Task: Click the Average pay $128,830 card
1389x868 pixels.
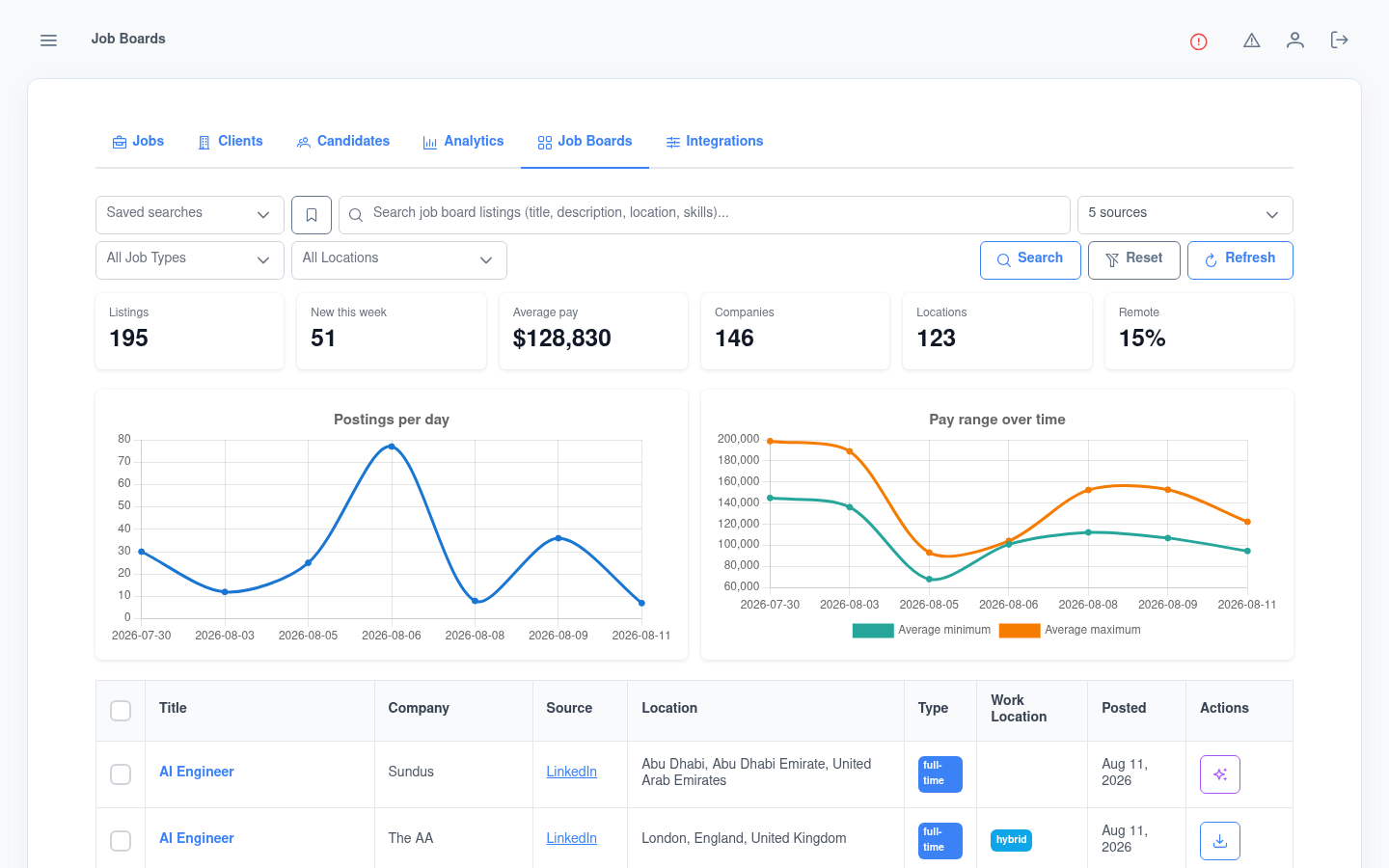Action: point(593,331)
